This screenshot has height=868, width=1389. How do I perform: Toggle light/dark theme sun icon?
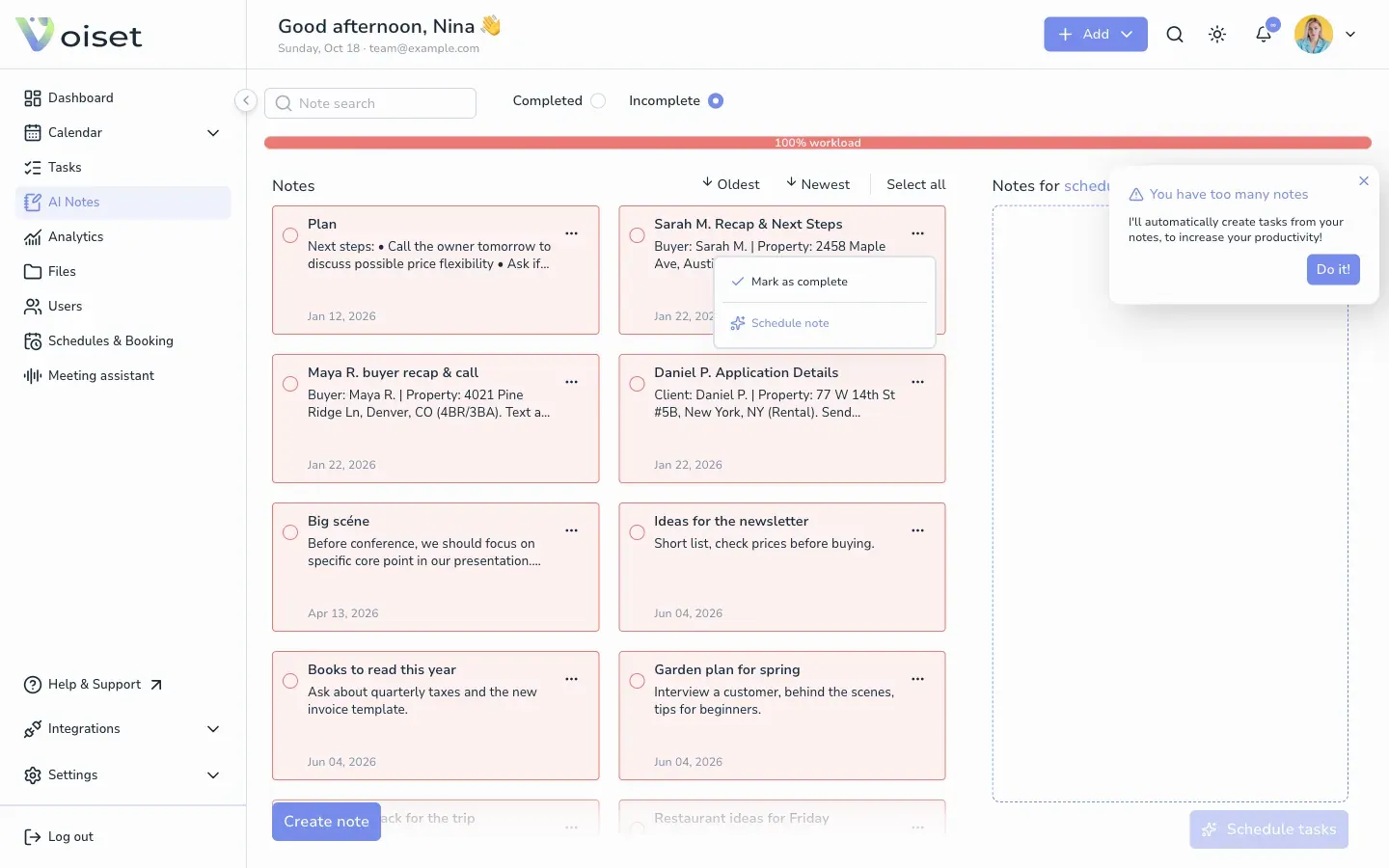pos(1217,35)
